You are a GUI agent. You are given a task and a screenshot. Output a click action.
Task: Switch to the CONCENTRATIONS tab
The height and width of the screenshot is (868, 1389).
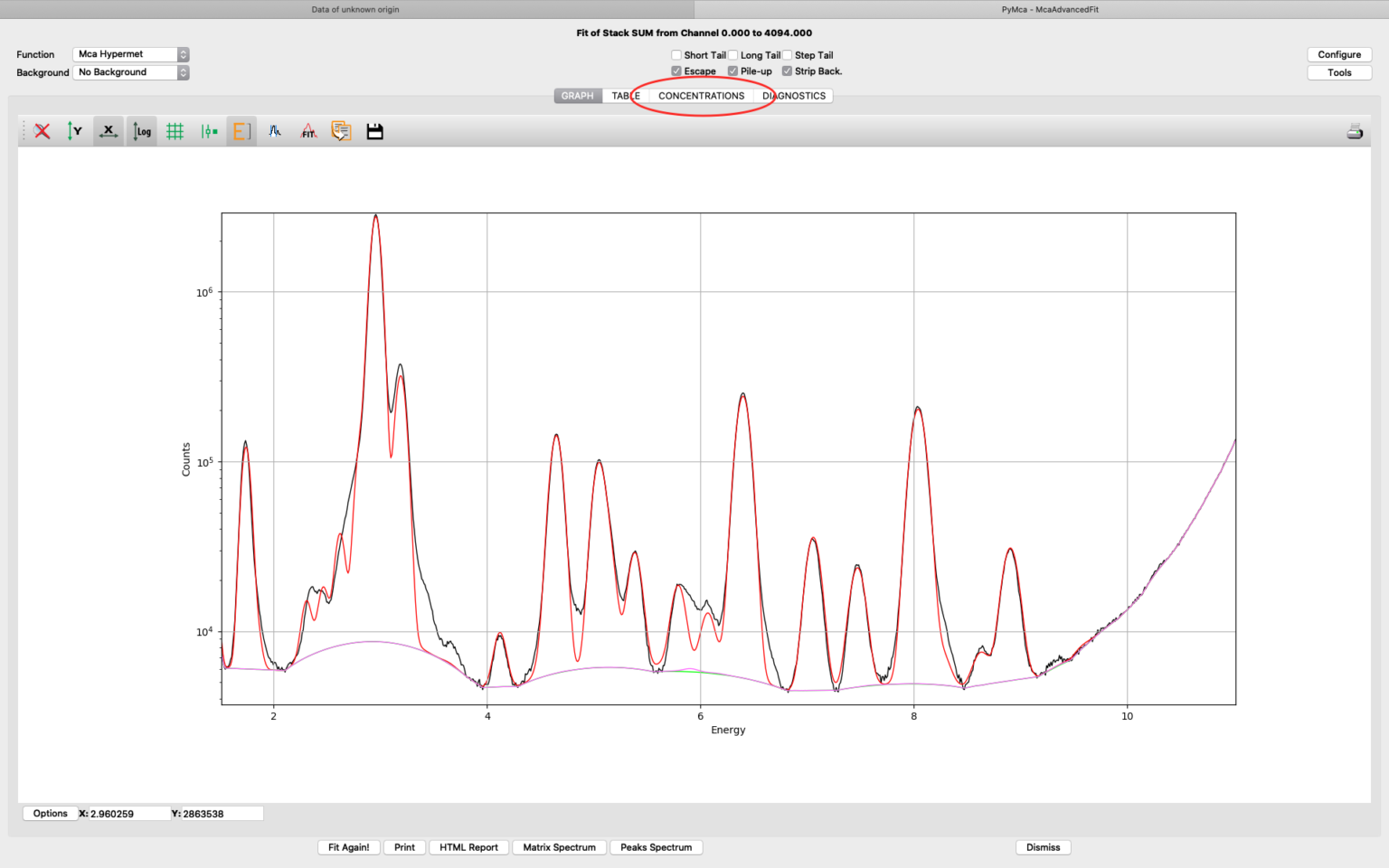pos(701,96)
